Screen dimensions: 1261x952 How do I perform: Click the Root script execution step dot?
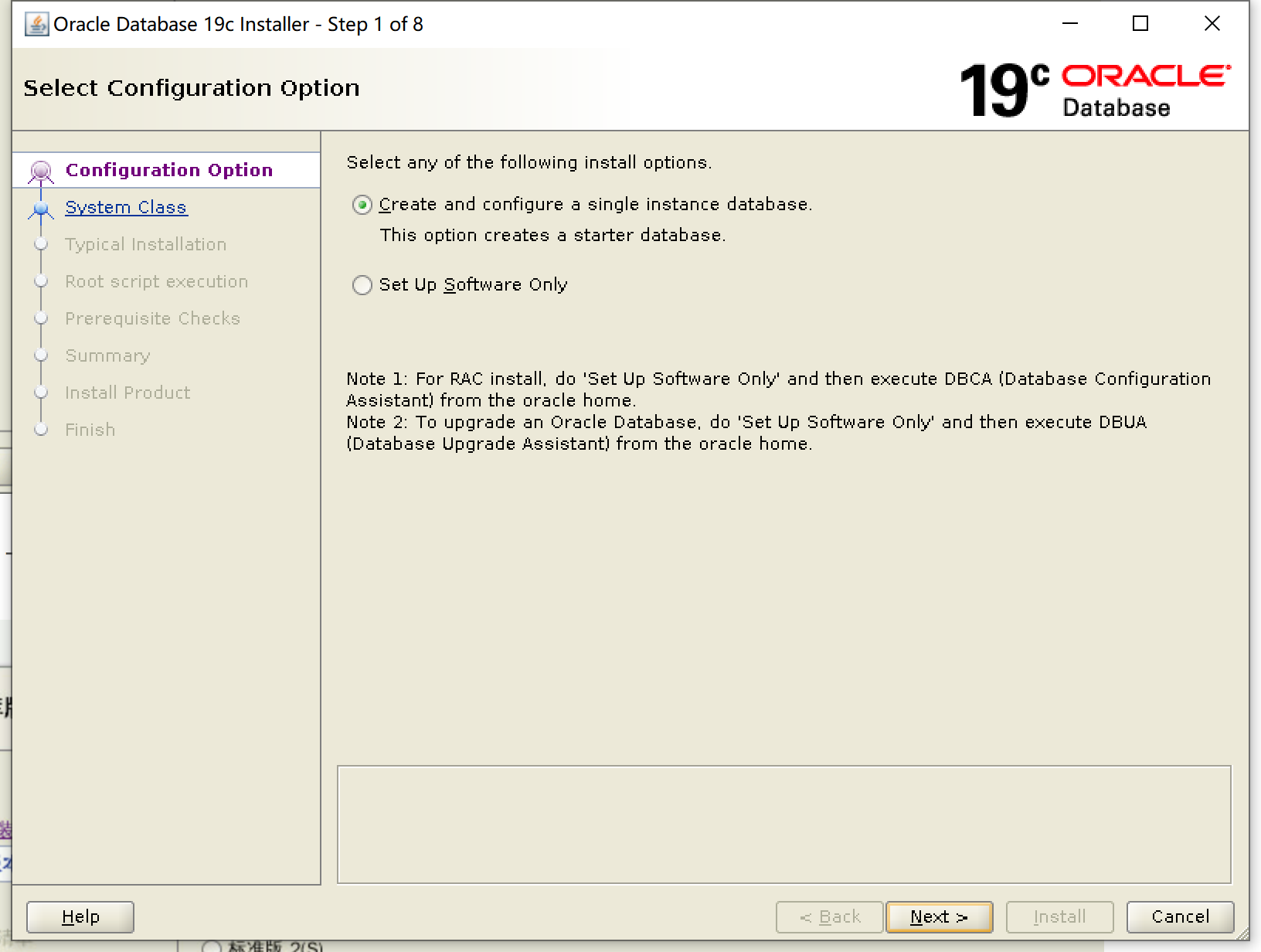tap(41, 281)
